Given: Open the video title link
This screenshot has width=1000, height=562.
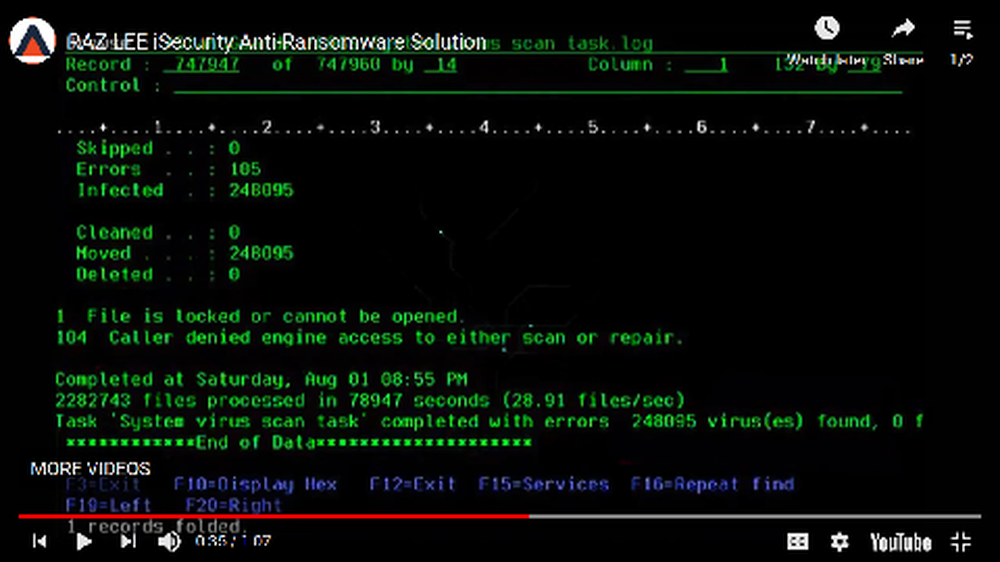Looking at the screenshot, I should tap(276, 42).
